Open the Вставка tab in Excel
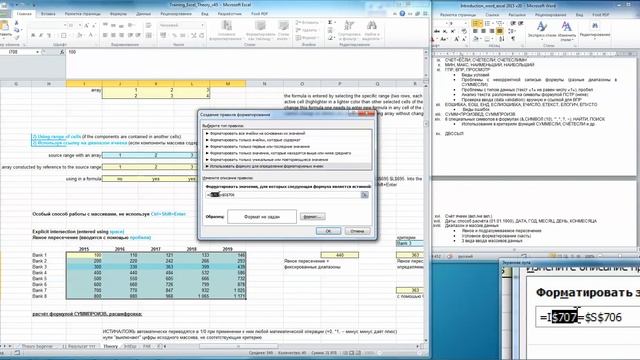This screenshot has width=640, height=360. (x=48, y=14)
